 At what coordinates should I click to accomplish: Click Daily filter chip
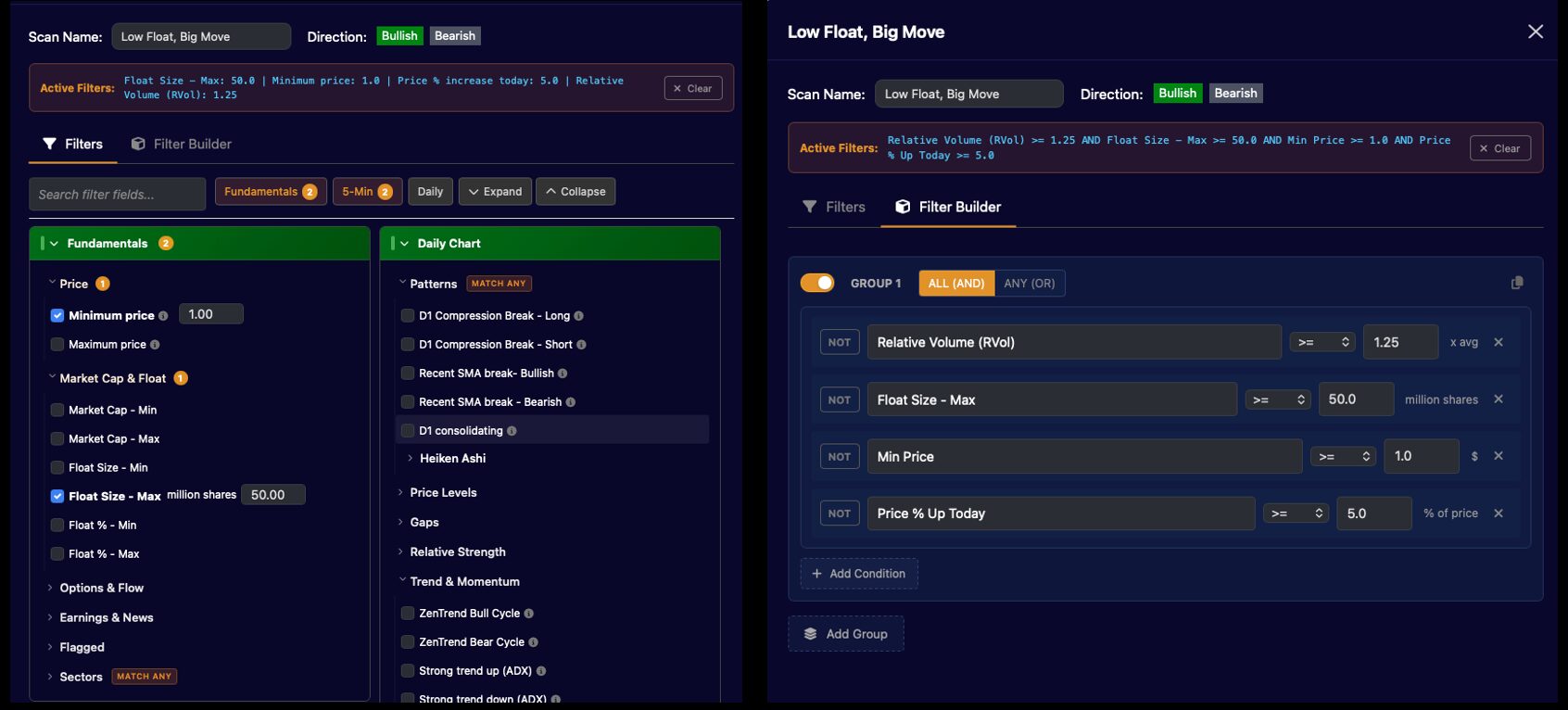[x=430, y=192]
